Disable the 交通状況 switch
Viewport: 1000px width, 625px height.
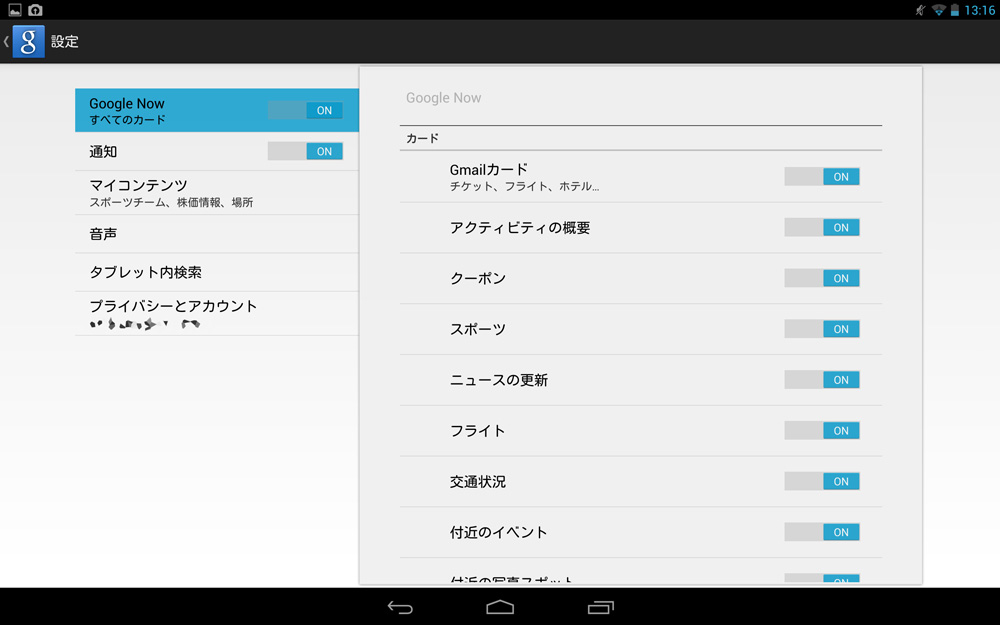pyautogui.click(x=822, y=482)
